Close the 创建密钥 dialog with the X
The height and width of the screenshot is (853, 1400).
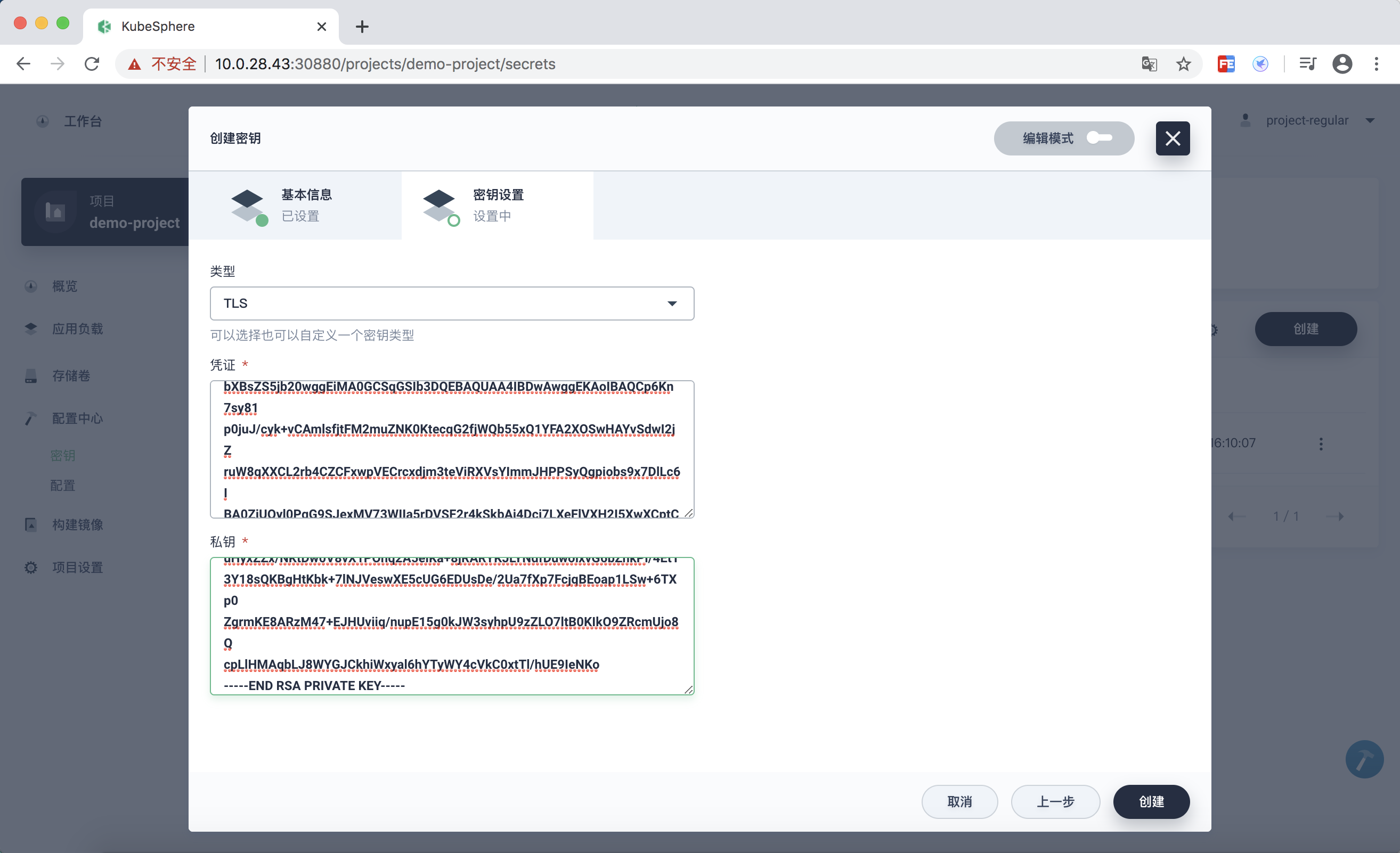click(x=1172, y=138)
